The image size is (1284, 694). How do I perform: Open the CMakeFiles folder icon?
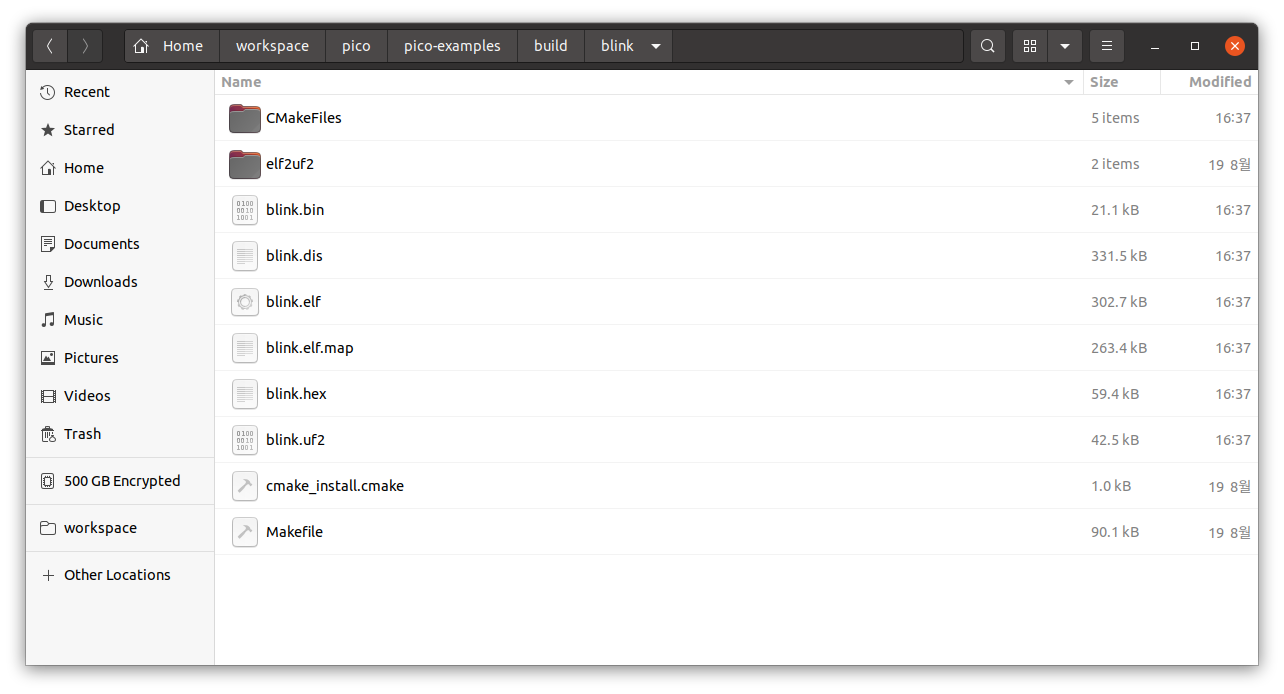point(245,118)
